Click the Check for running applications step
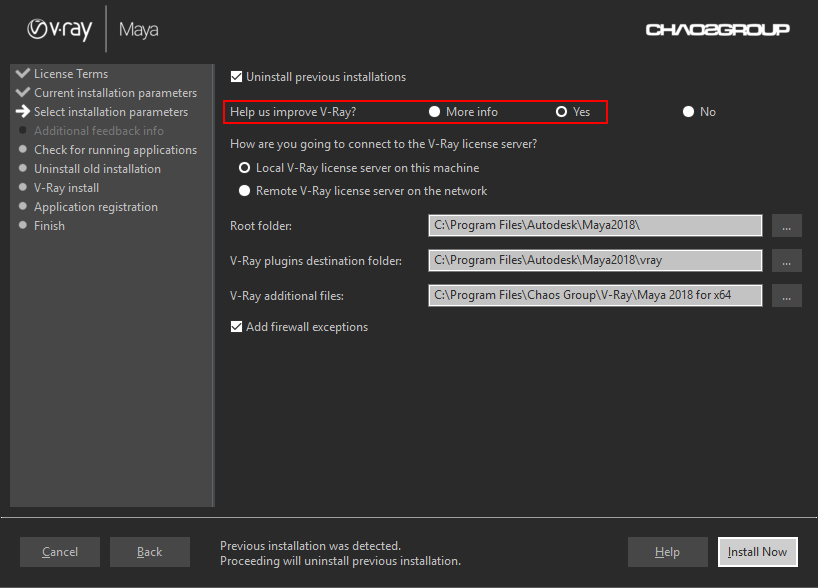The image size is (818, 588). 115,150
